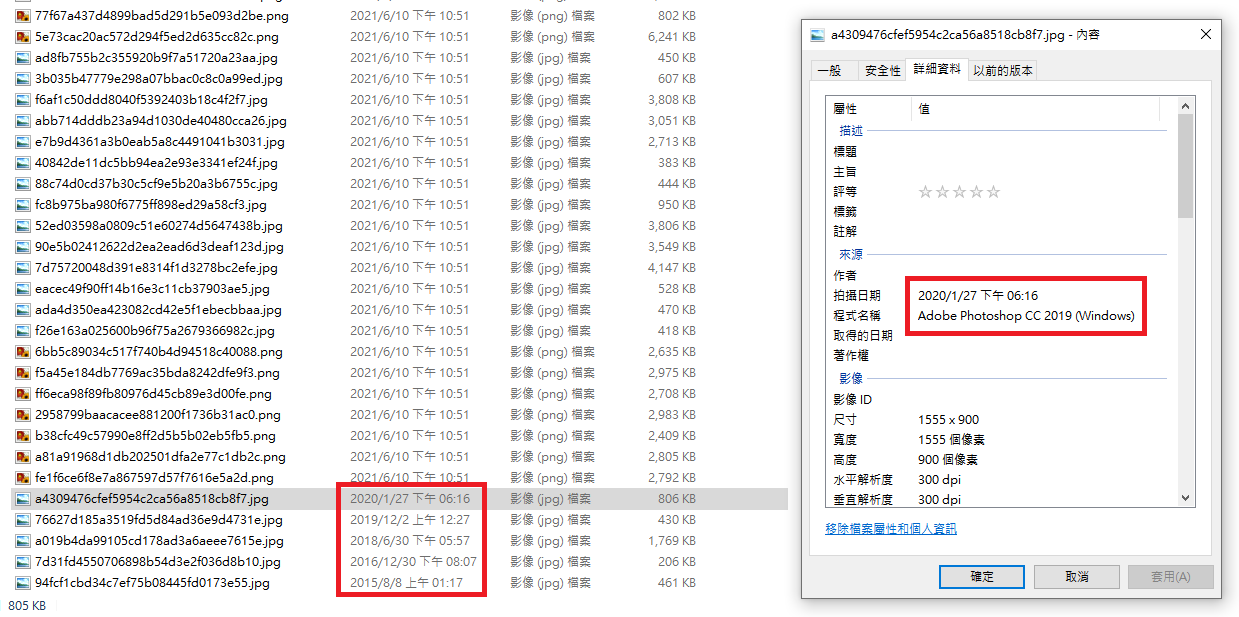Click the icon of f6af1c50ddd8040f5392403b18c4f2f7.jpg
Viewport: 1239px width, 617px height.
[23, 100]
